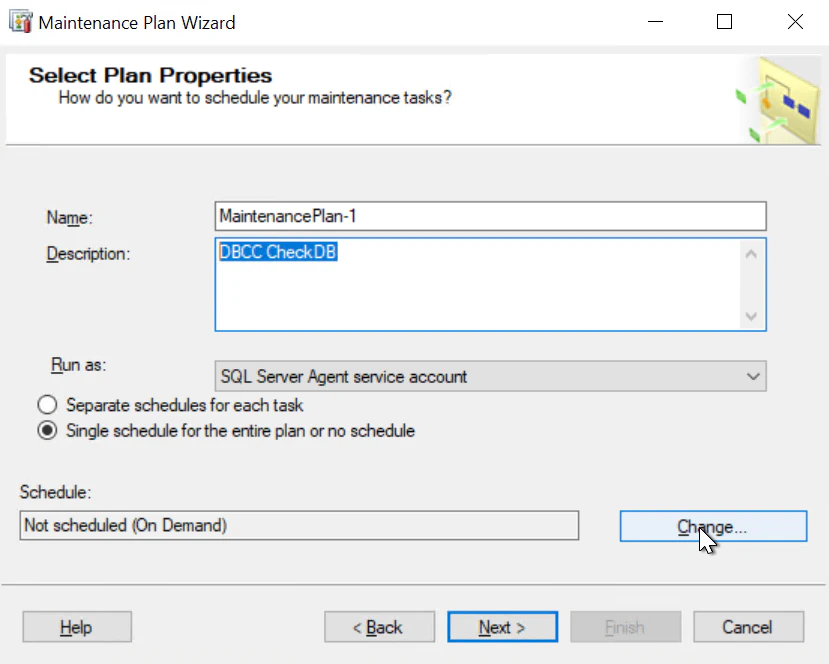Close the wizard using the X button
The image size is (829, 664).
[795, 21]
